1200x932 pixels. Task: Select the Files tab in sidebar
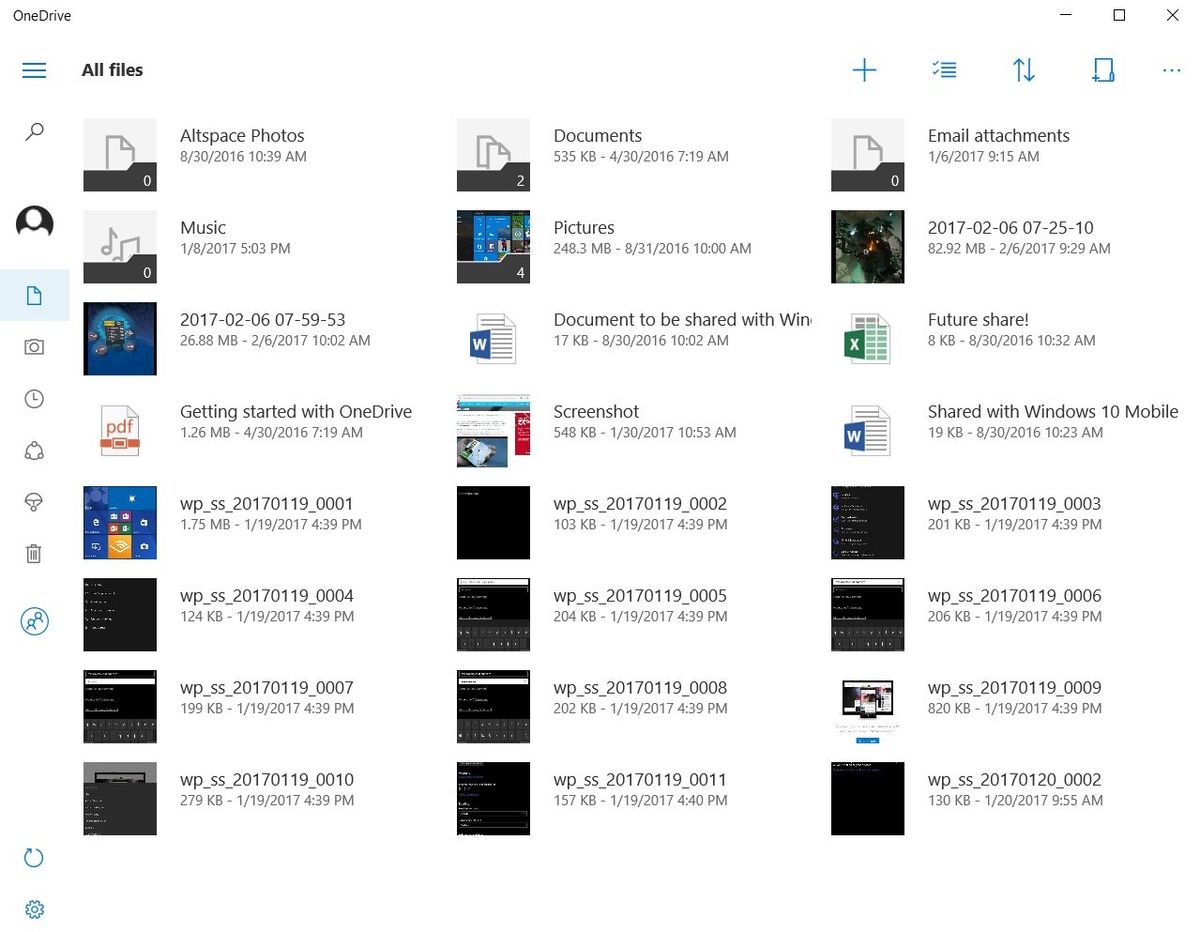pyautogui.click(x=35, y=295)
